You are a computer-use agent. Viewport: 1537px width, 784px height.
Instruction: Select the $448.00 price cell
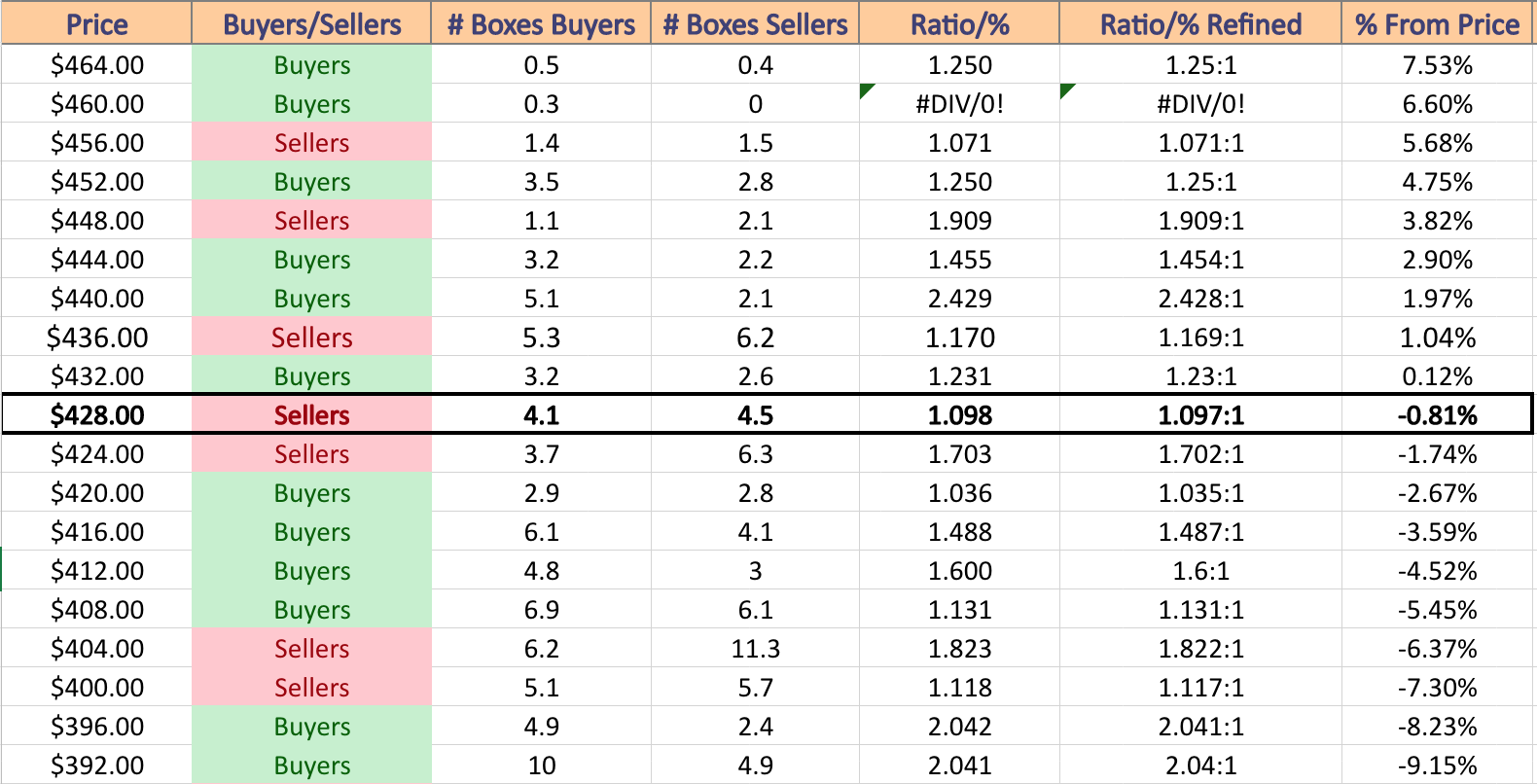pos(96,221)
